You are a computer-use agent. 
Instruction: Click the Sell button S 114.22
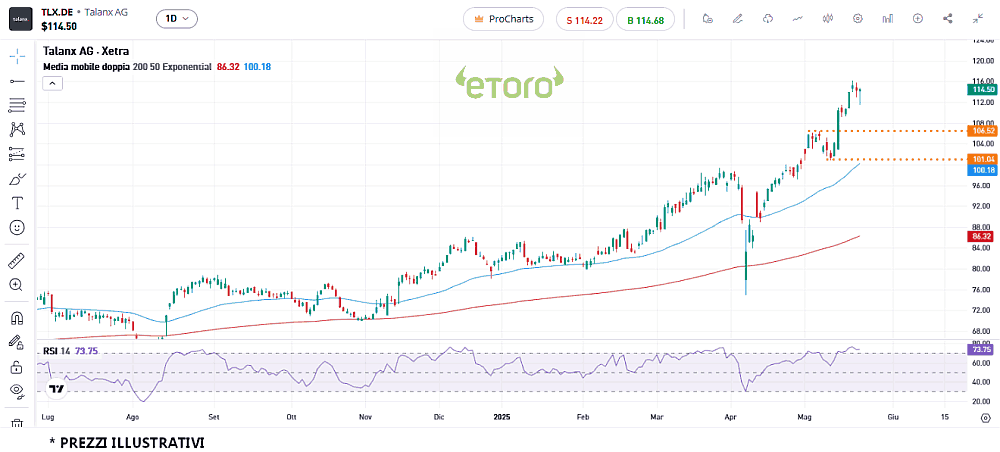click(584, 20)
